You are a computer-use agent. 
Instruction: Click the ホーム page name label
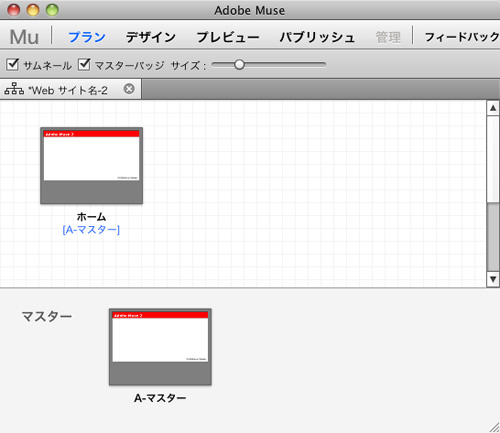(91, 217)
